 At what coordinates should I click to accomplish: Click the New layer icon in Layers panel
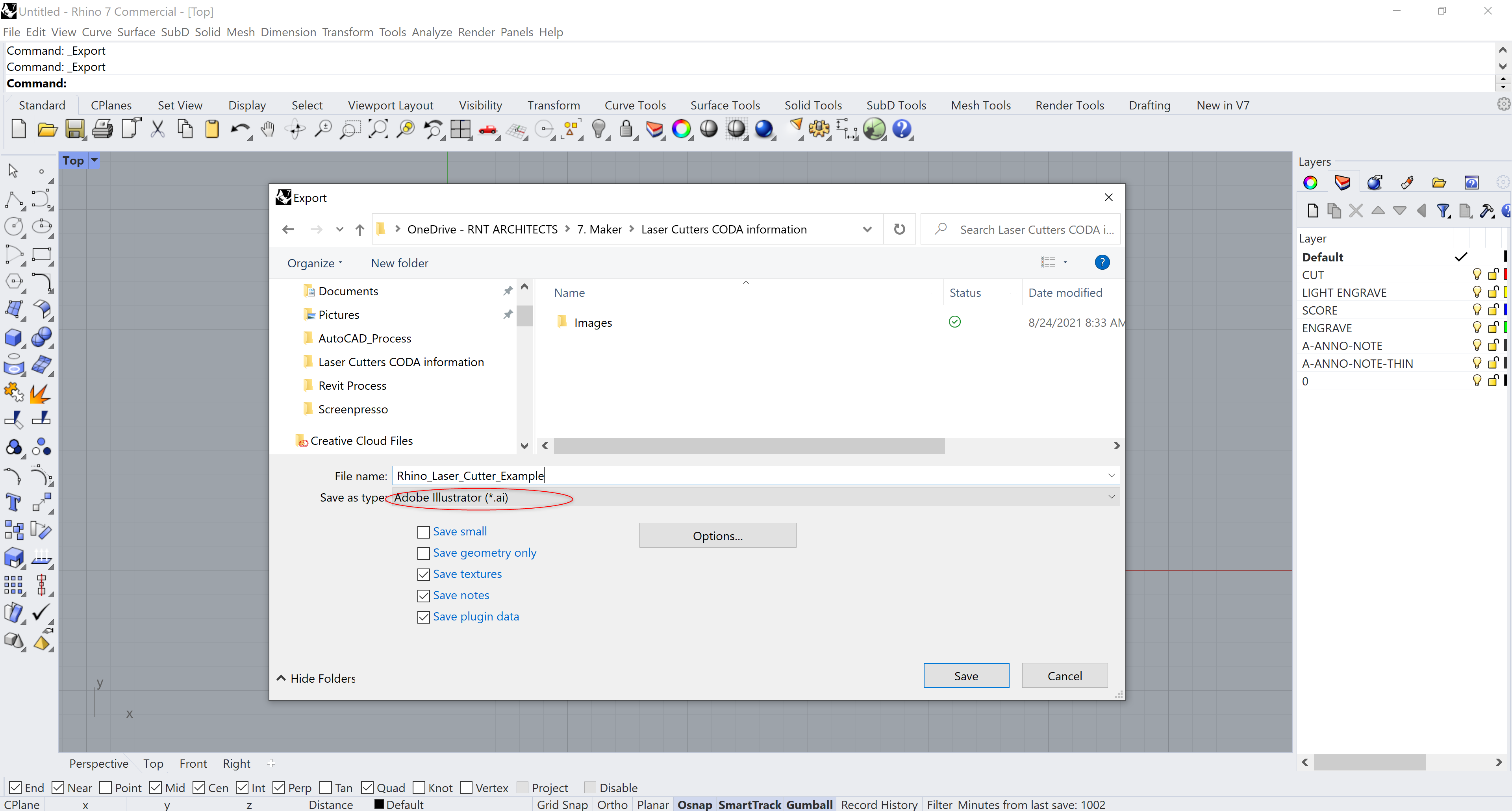1313,211
